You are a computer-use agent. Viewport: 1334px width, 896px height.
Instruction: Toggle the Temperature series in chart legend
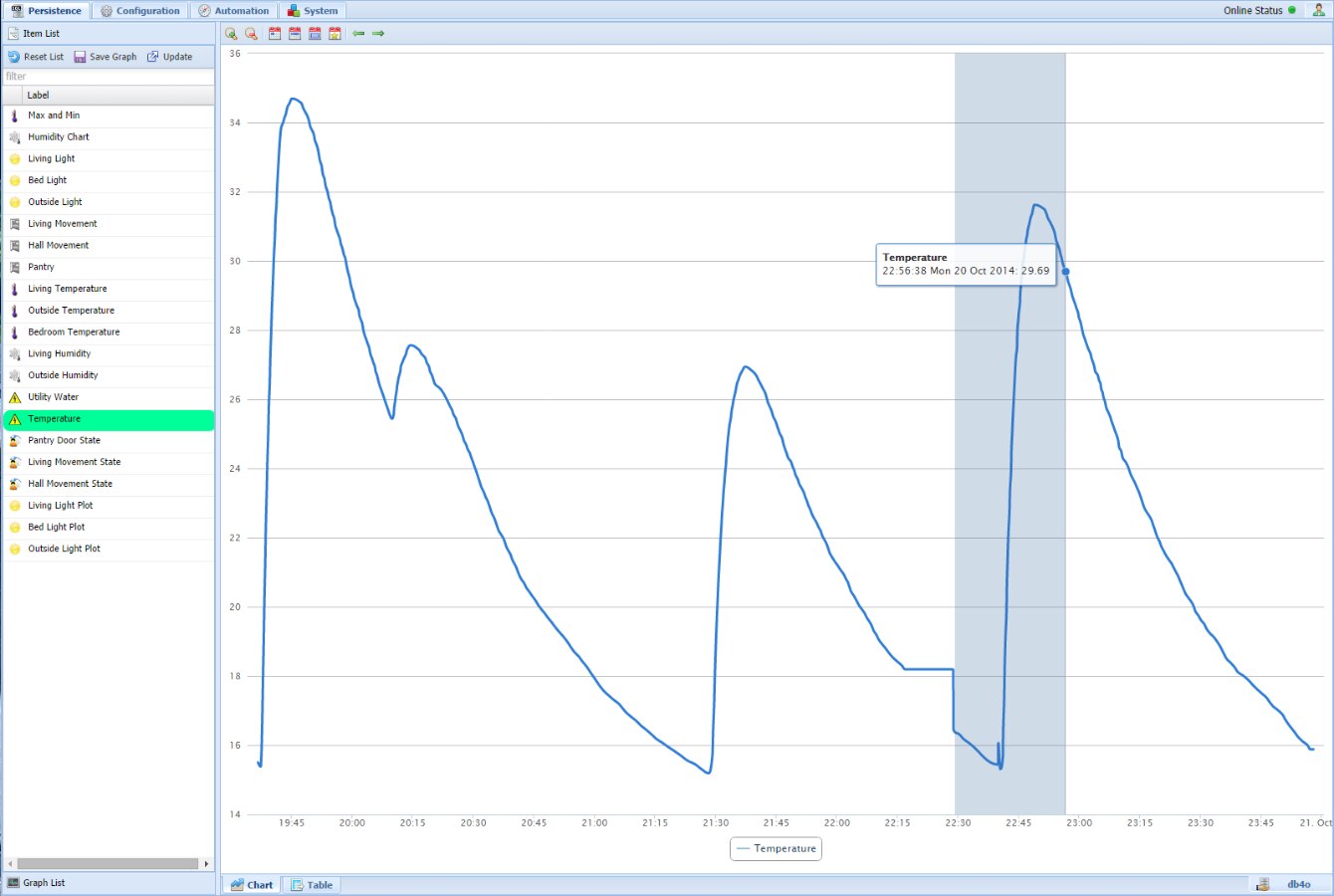[777, 849]
